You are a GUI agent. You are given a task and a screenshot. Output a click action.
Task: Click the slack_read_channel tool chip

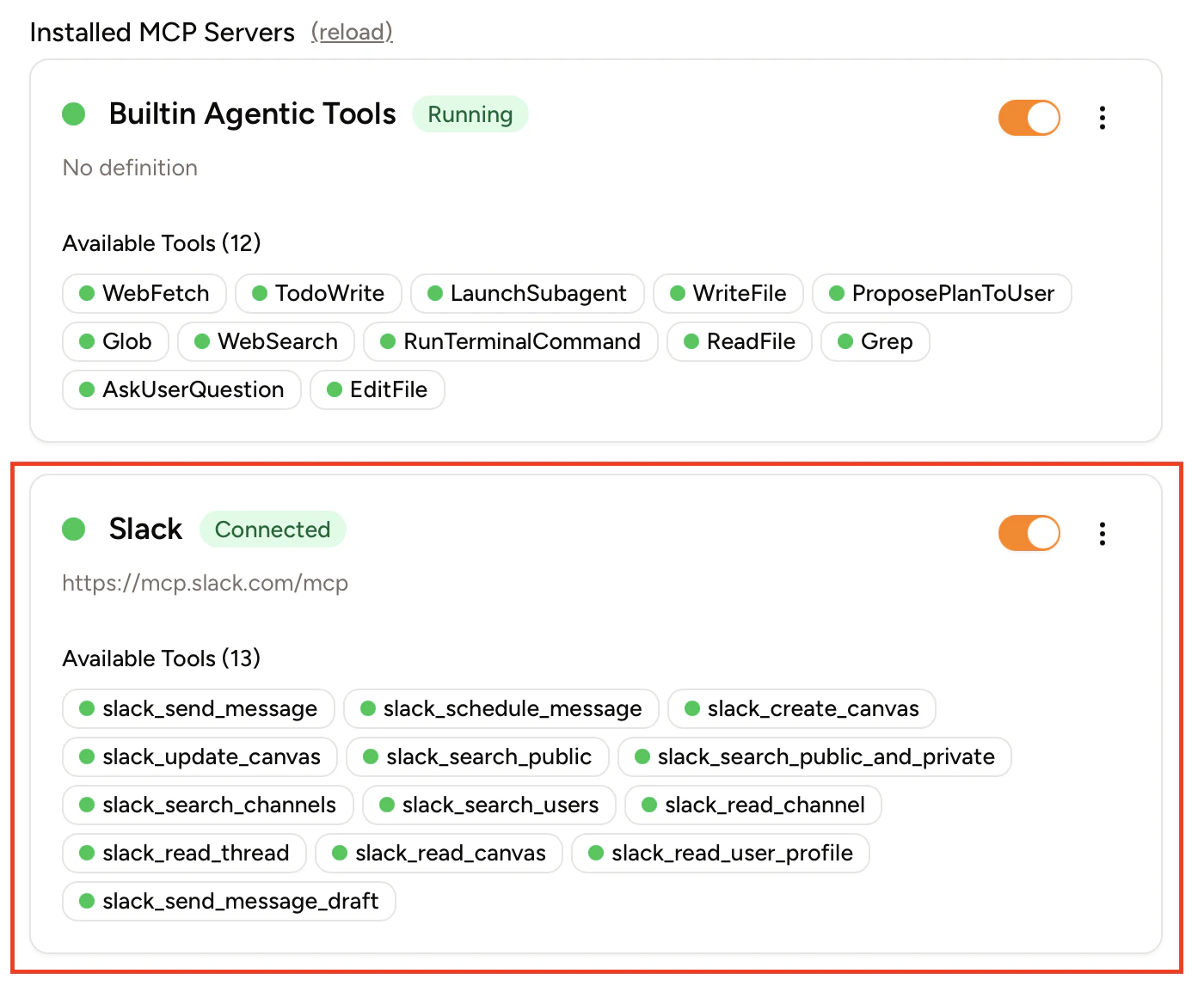753,805
